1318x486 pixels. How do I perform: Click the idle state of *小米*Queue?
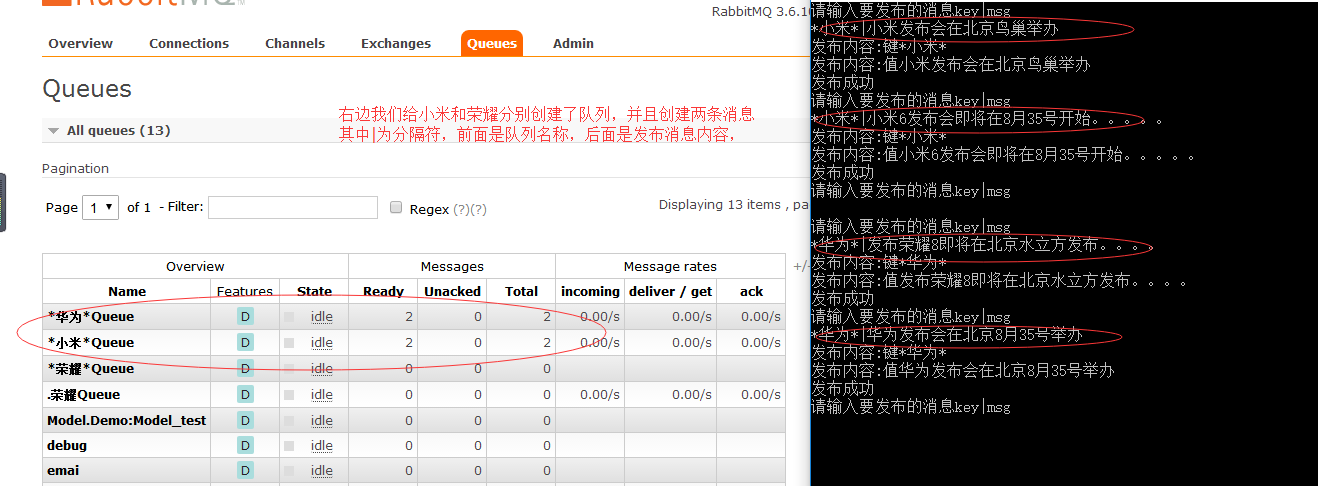coord(322,343)
